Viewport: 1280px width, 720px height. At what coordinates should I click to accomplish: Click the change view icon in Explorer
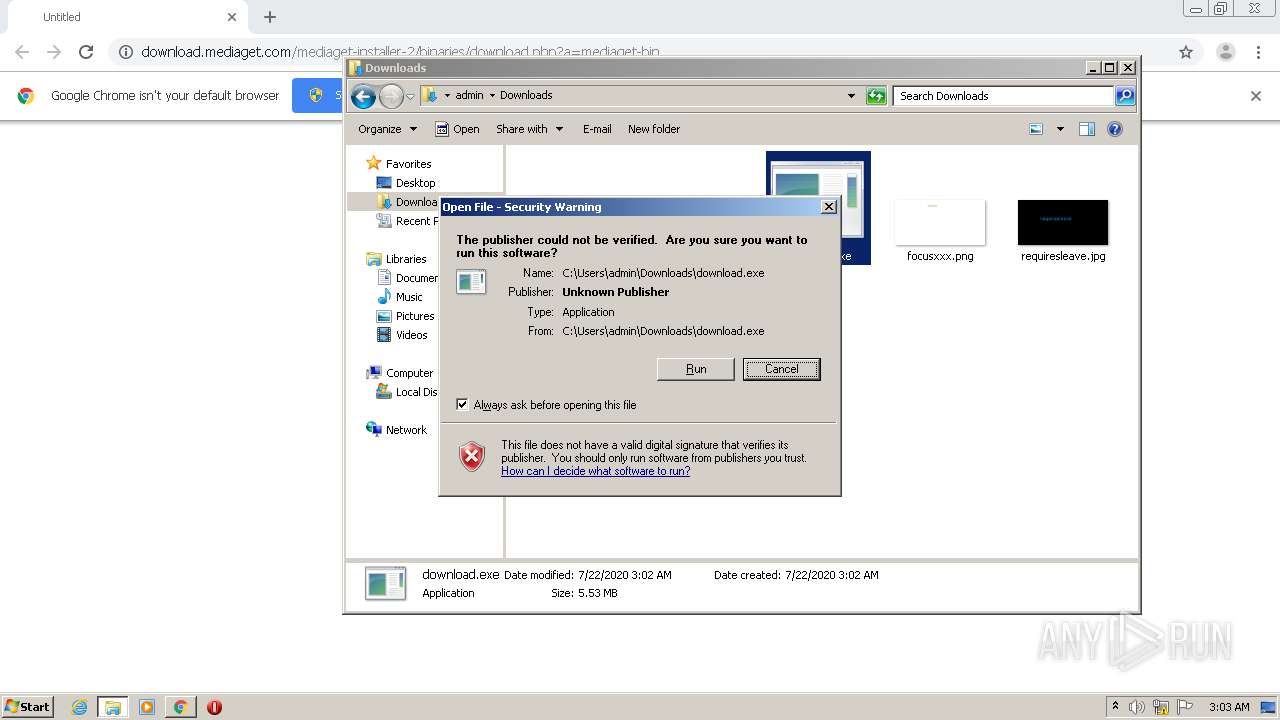pyautogui.click(x=1036, y=129)
